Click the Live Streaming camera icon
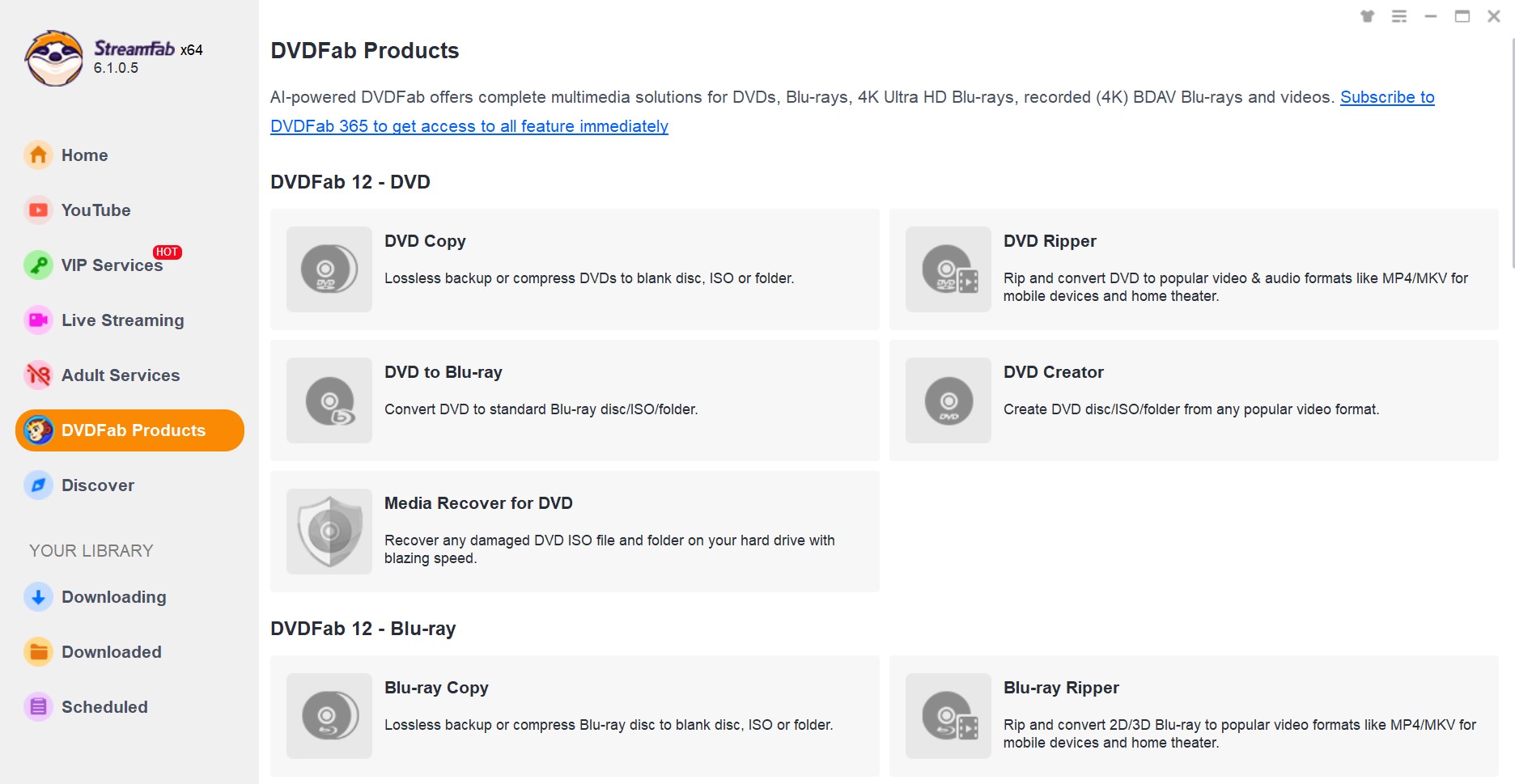 pos(38,320)
